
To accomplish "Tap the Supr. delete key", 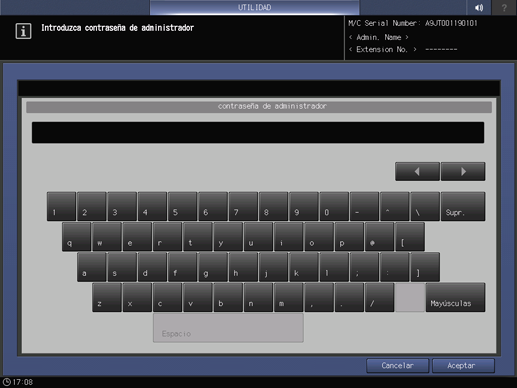I will (463, 206).
